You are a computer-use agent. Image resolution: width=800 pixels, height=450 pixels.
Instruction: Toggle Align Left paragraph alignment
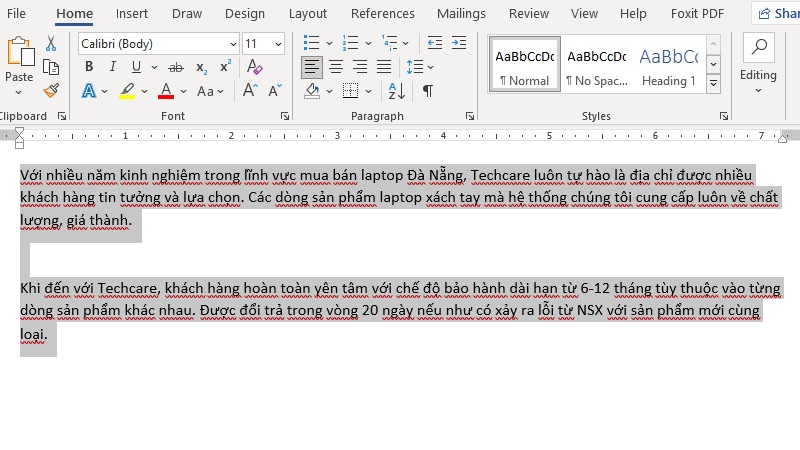[x=311, y=67]
